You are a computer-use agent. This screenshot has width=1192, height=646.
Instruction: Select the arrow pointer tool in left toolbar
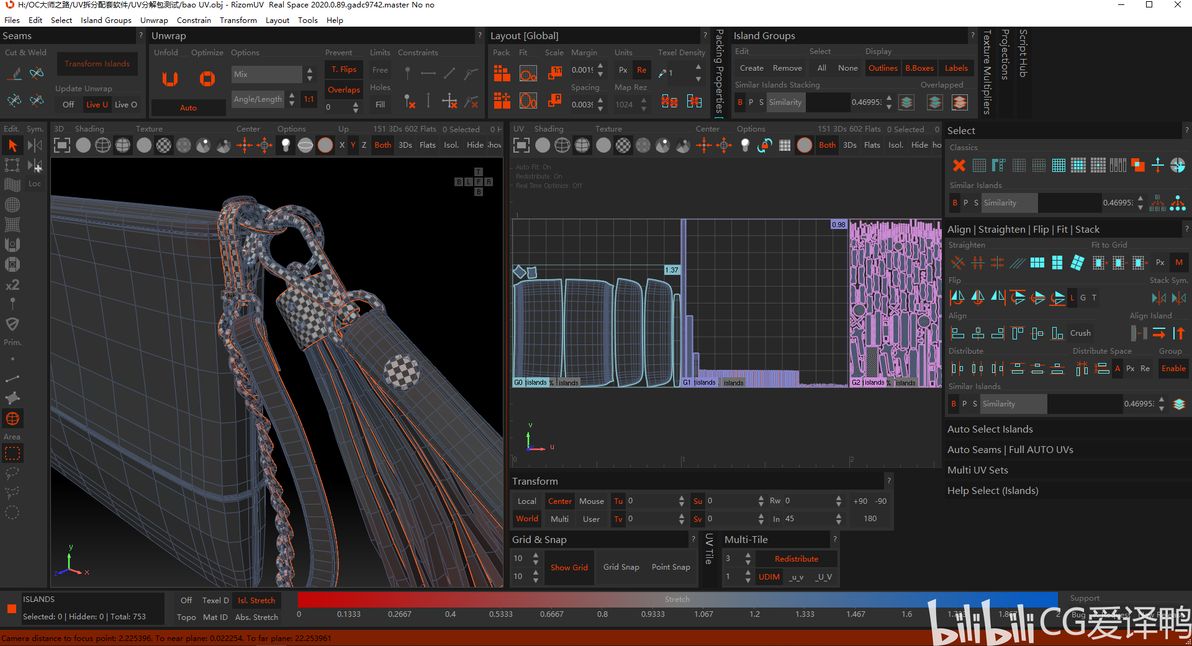point(12,145)
